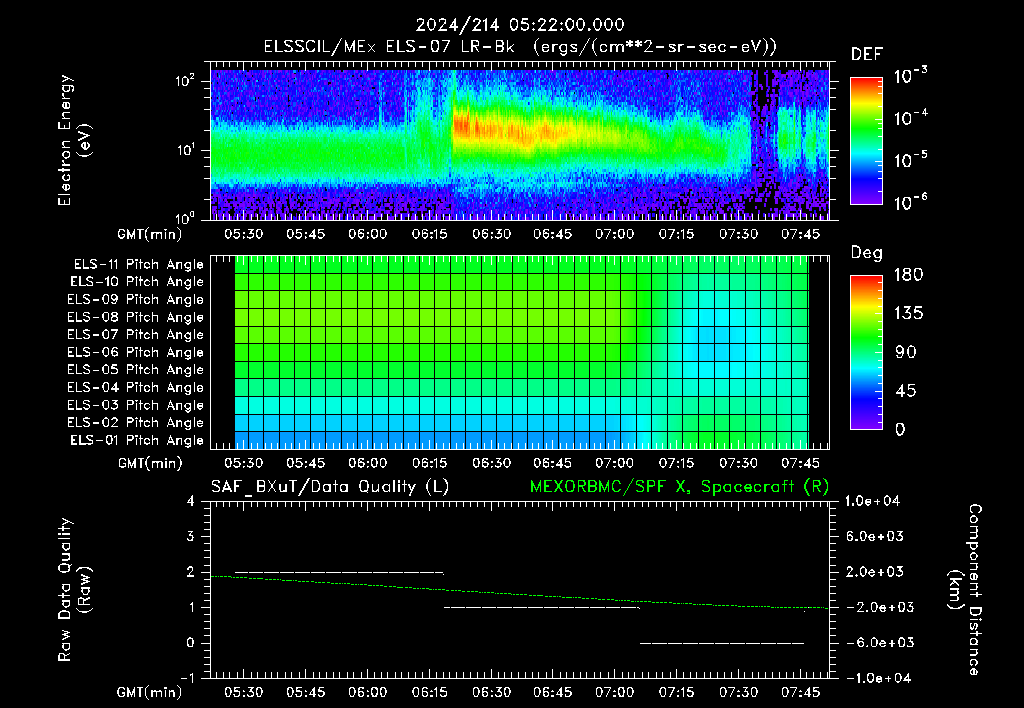Screen dimensions: 1024x708
Task: Click the 180 tick on Deg color bar
Action: click(909, 275)
